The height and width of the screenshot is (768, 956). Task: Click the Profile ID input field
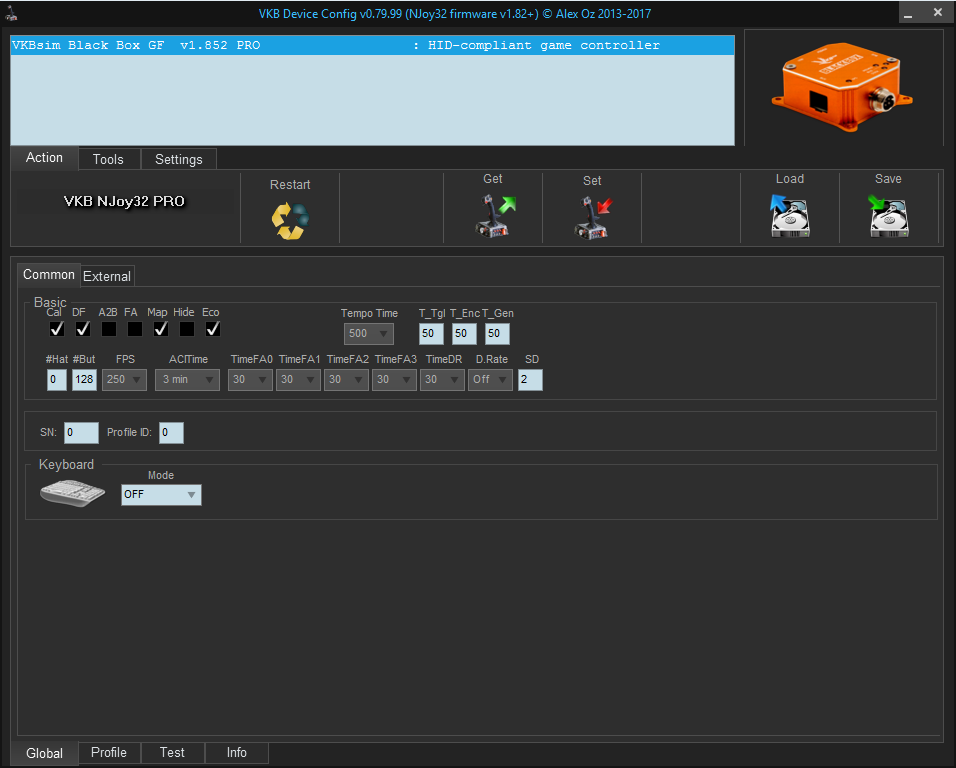[x=171, y=433]
